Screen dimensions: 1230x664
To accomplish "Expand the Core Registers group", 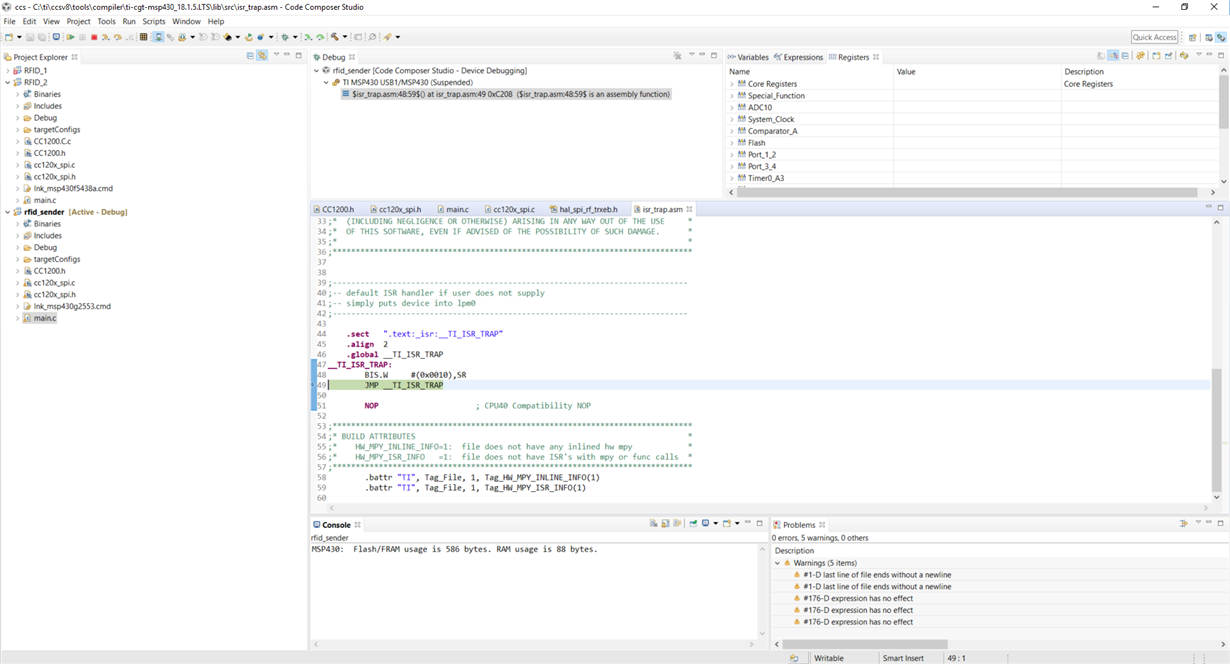I will (732, 84).
